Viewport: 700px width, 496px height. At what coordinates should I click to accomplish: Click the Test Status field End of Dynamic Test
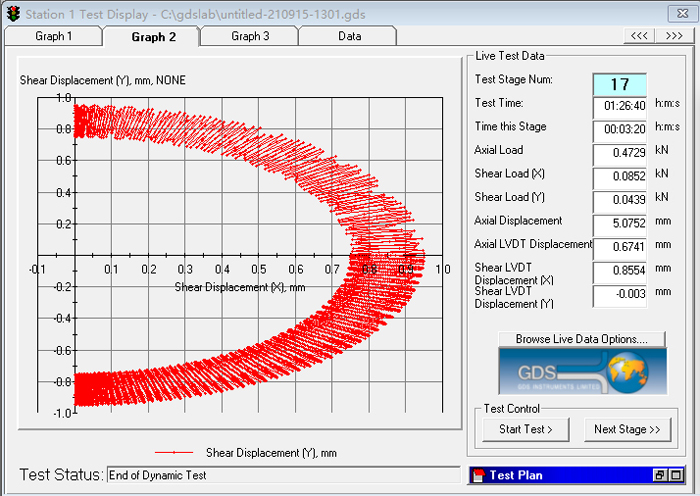283,475
